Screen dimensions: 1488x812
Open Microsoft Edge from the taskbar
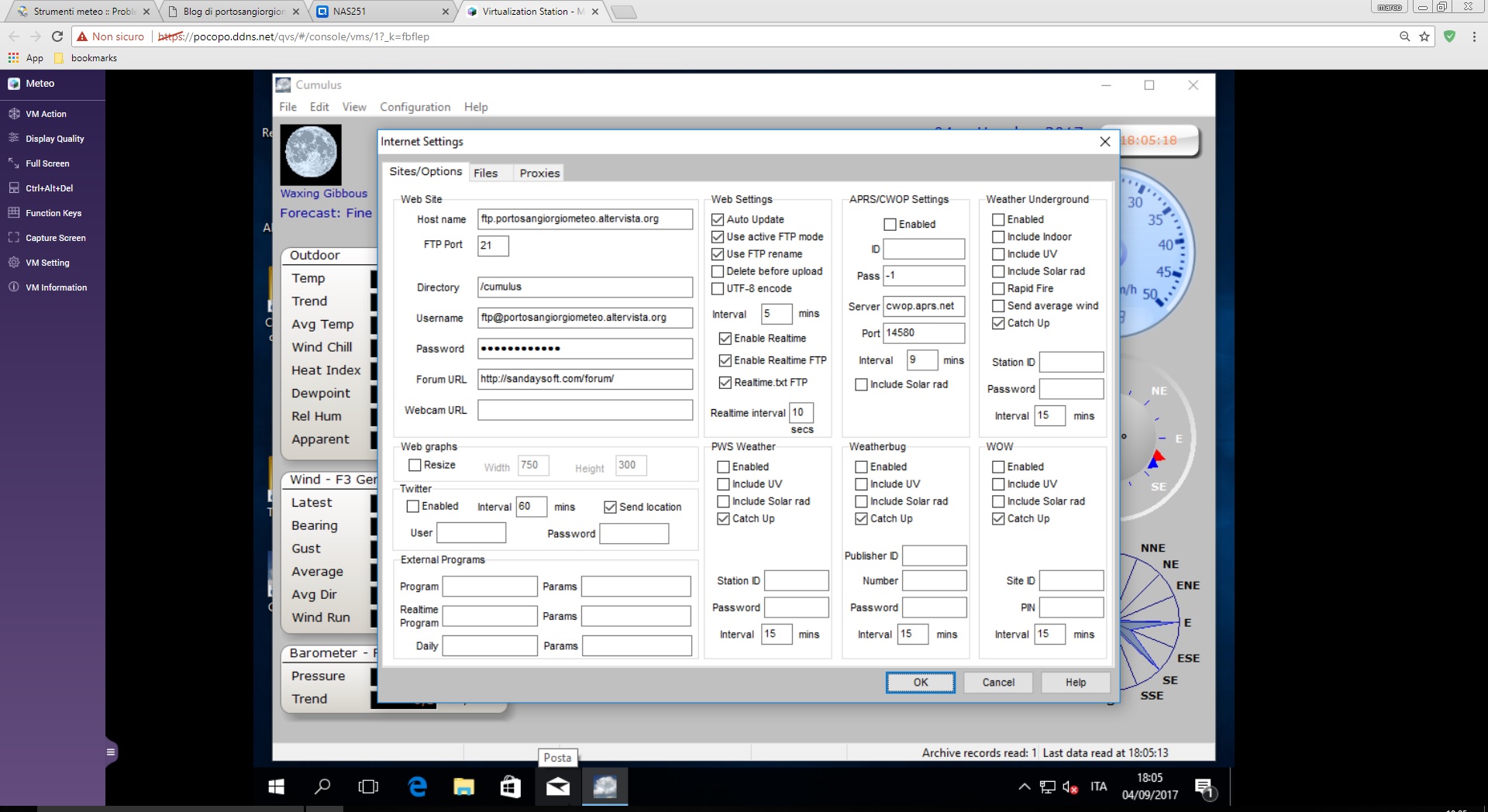tap(418, 787)
